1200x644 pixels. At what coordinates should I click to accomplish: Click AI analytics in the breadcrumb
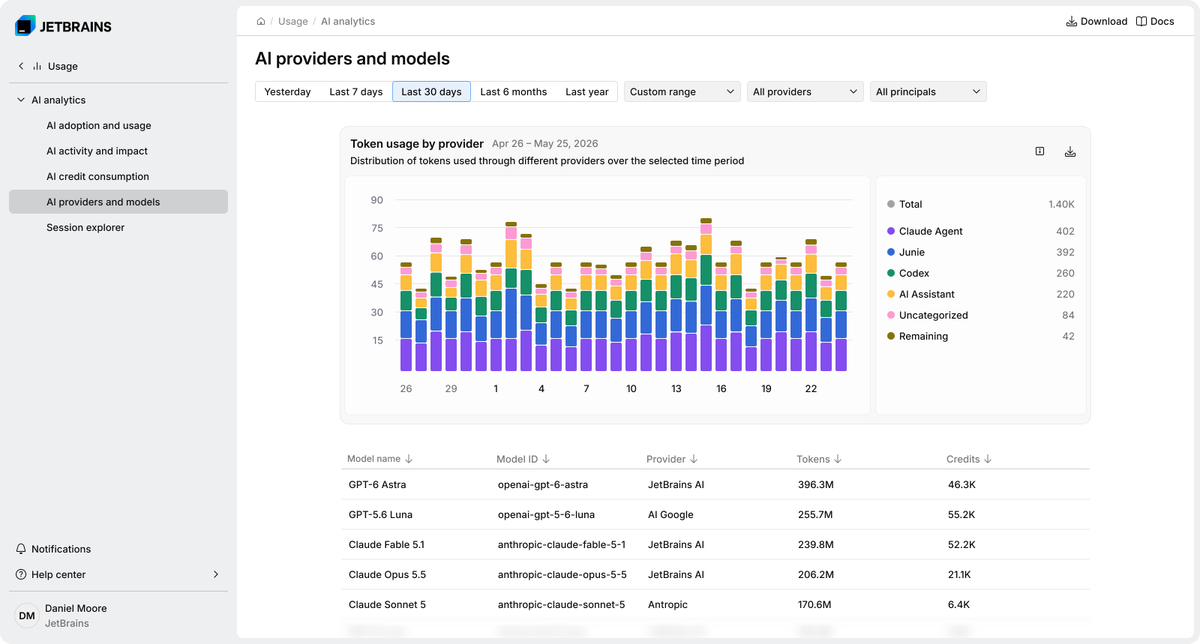tap(348, 21)
